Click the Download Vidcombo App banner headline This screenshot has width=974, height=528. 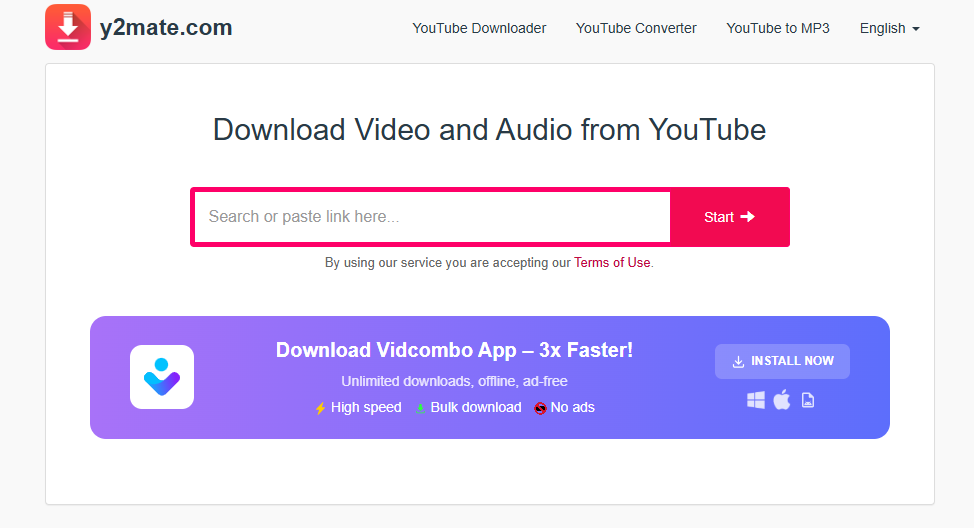tap(454, 350)
